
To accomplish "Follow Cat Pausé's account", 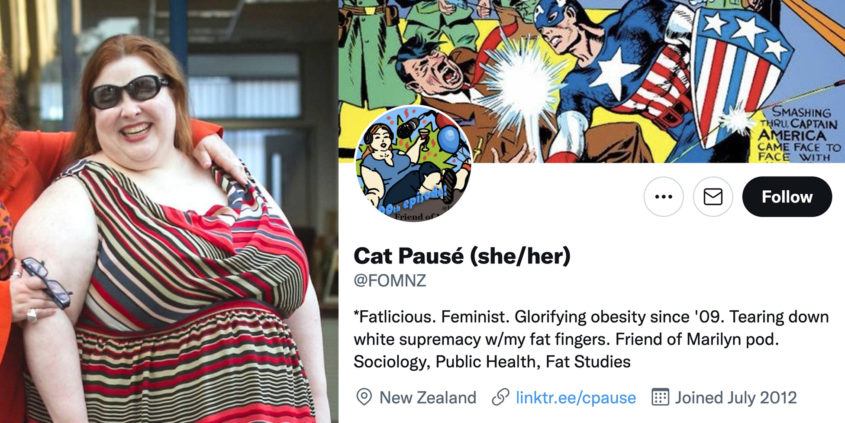I will (787, 197).
